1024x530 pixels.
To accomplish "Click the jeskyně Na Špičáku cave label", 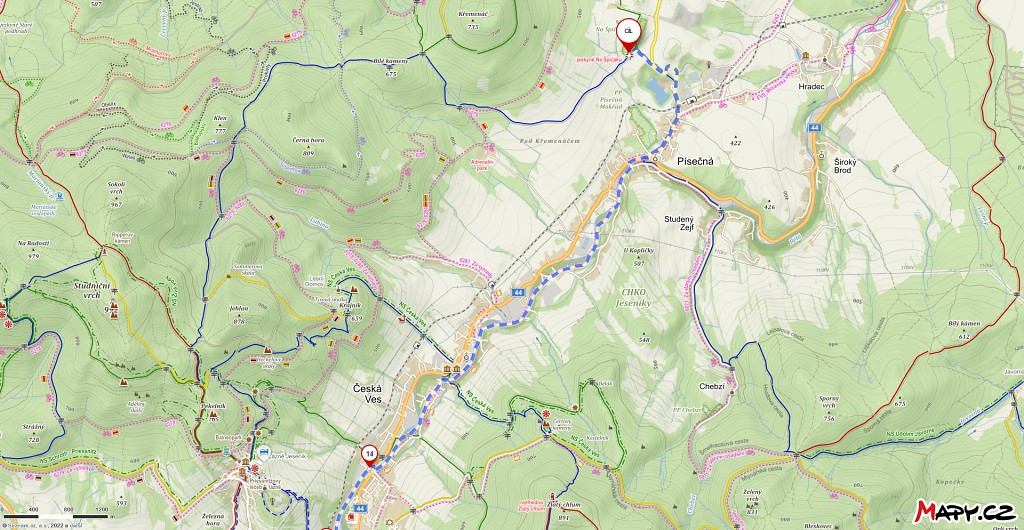I will click(599, 59).
